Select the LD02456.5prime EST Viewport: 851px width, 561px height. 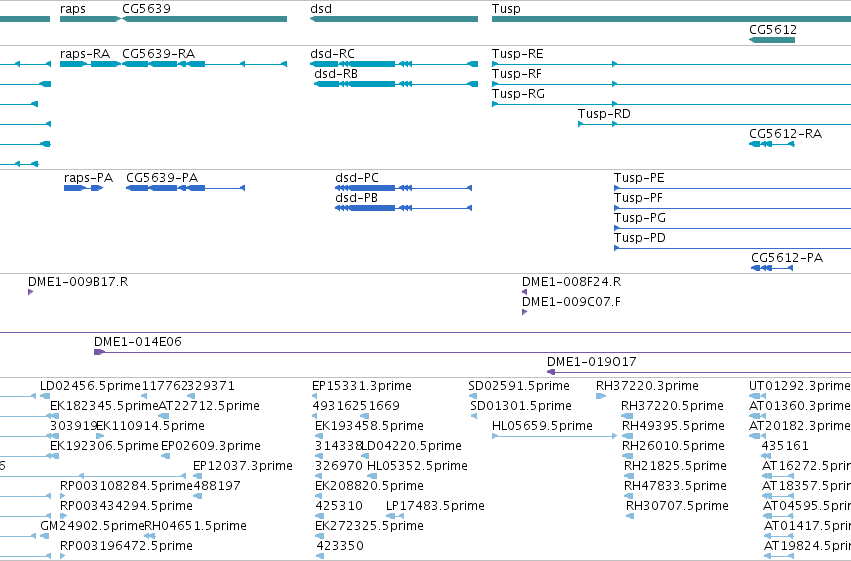click(x=45, y=396)
